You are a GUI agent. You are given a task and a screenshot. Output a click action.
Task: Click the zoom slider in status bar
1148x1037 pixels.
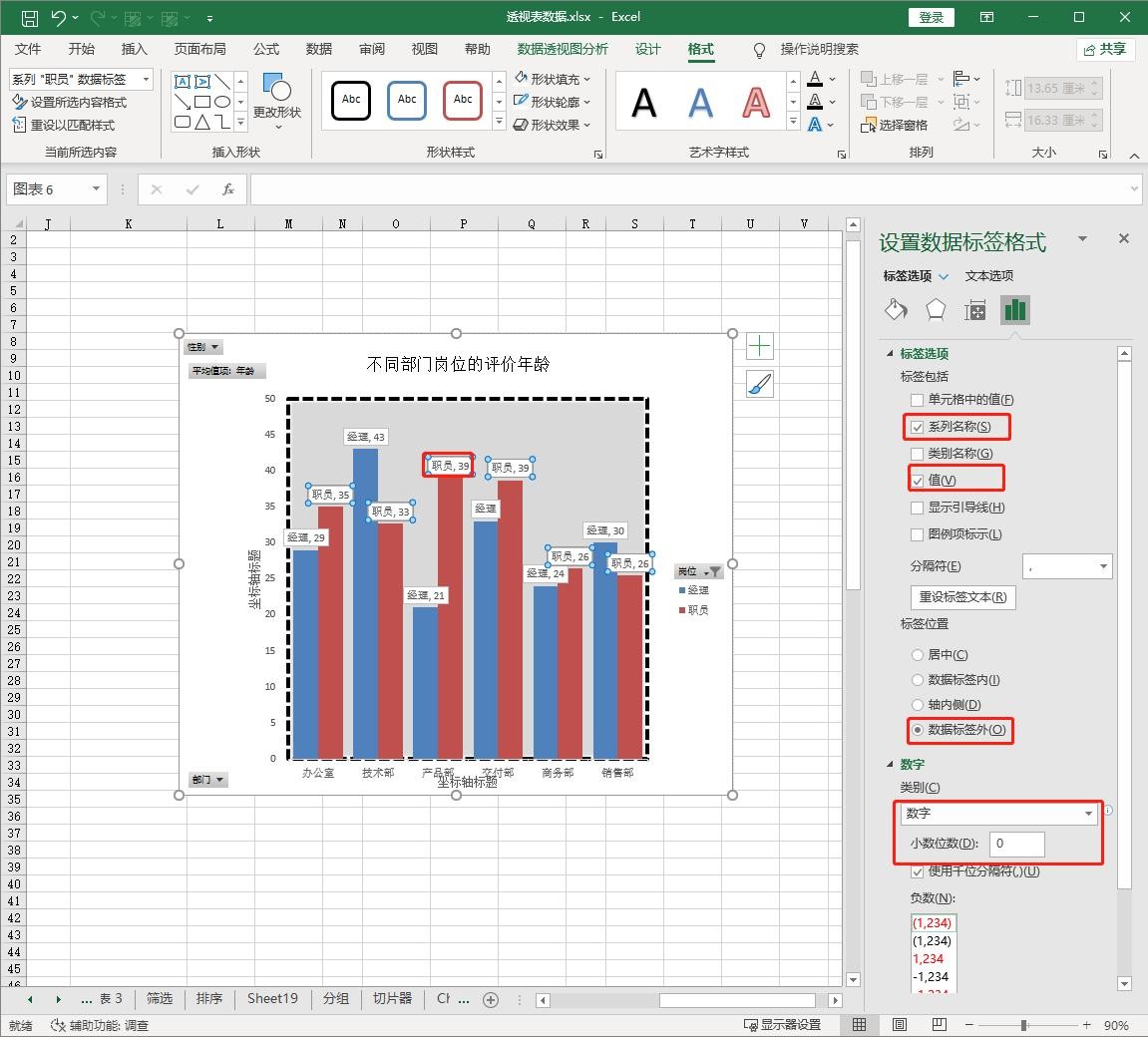[1023, 1025]
